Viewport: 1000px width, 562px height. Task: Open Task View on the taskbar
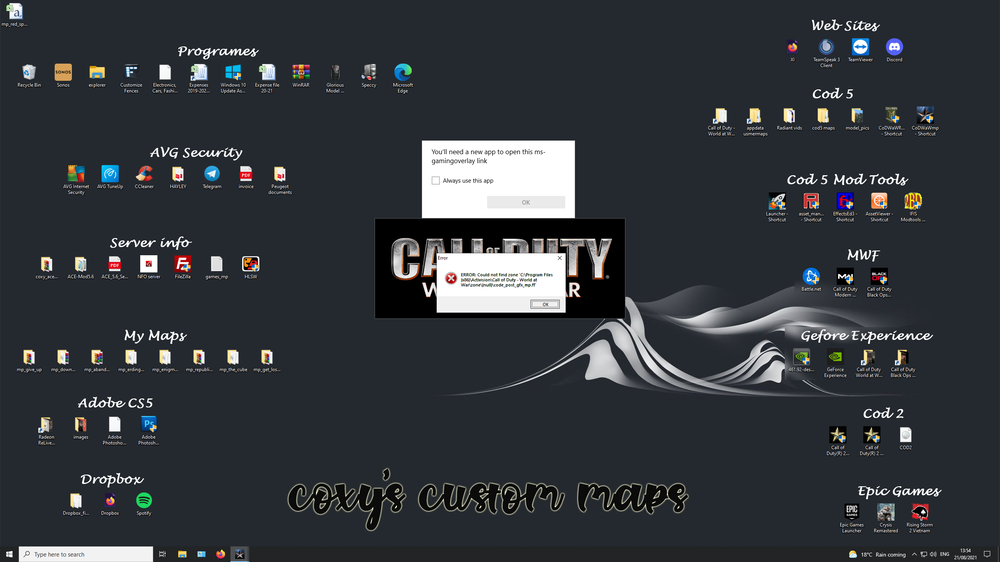(163, 554)
